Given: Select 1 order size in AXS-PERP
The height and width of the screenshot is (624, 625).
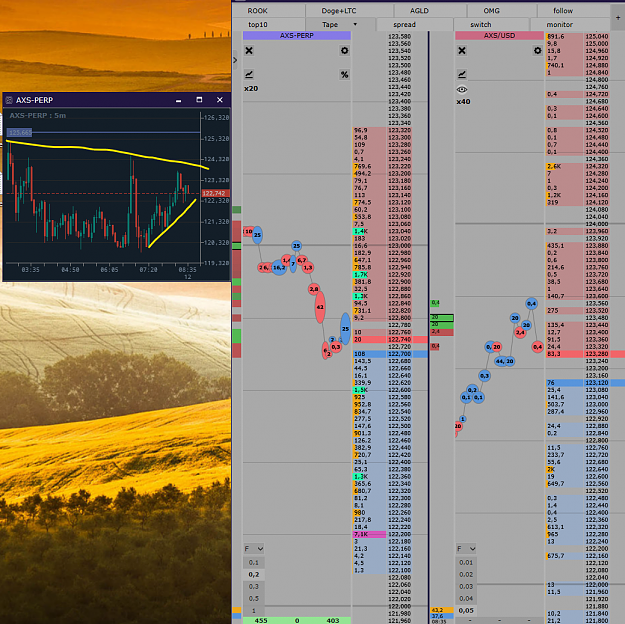Looking at the screenshot, I should click(254, 610).
